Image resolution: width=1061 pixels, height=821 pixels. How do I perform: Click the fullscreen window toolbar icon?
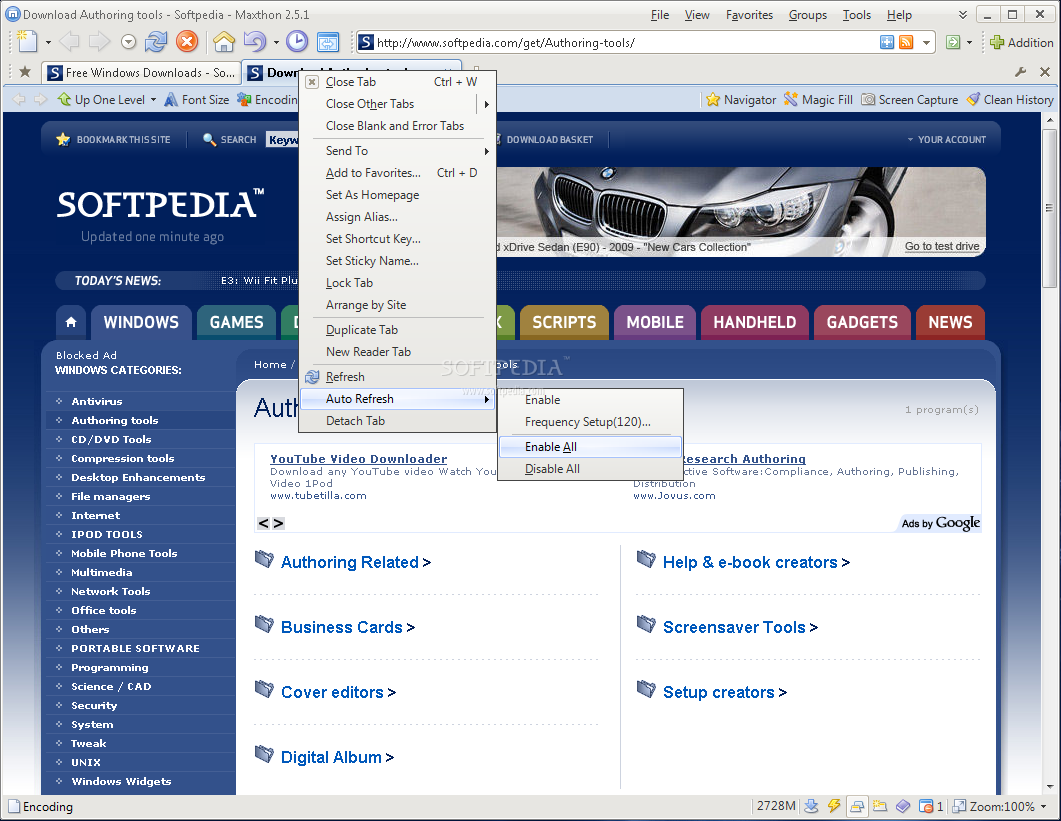click(328, 42)
